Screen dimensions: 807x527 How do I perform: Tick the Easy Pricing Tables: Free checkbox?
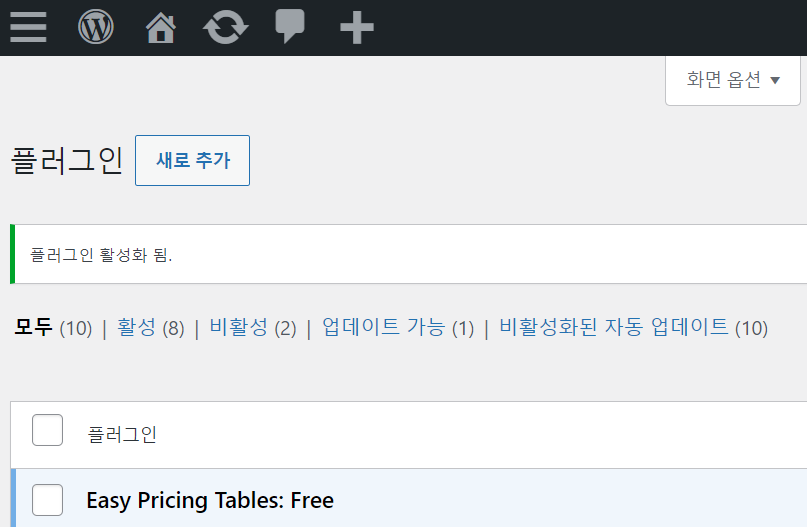click(47, 500)
